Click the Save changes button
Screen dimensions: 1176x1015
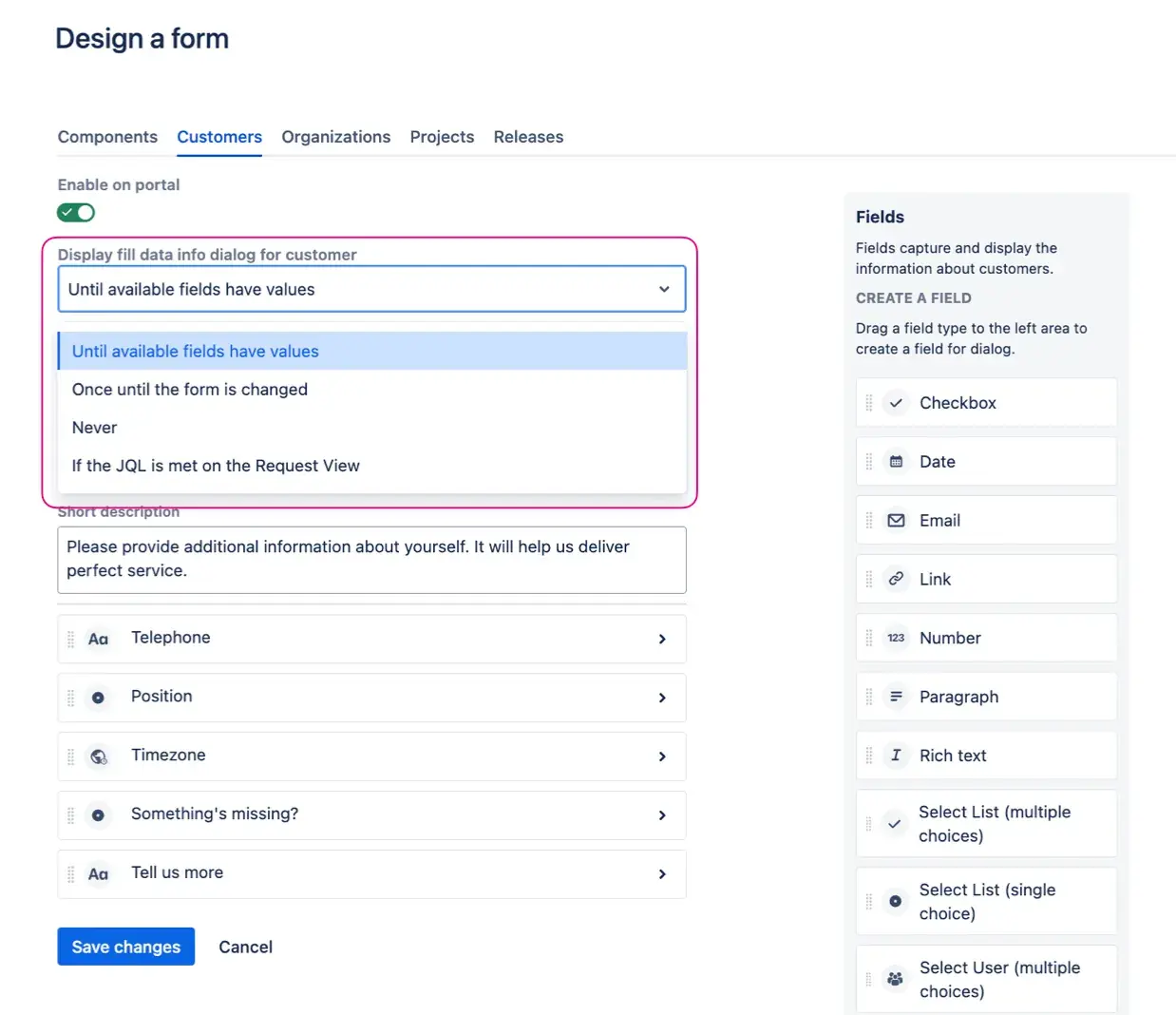coord(125,947)
